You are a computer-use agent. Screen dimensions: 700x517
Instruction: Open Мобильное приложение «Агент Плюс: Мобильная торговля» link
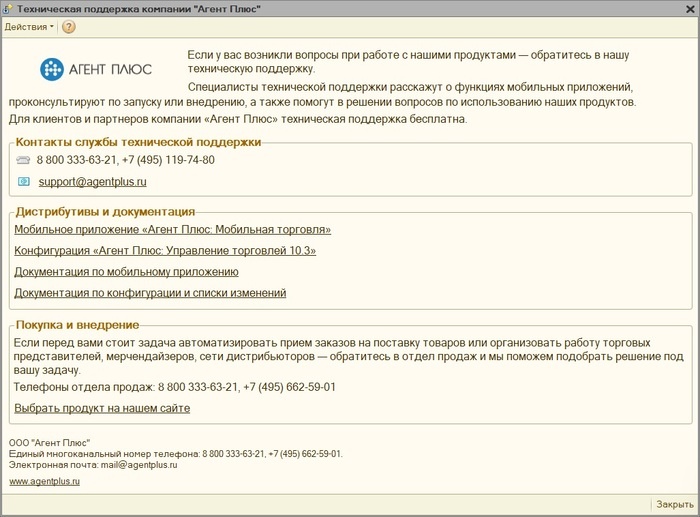[x=173, y=229]
